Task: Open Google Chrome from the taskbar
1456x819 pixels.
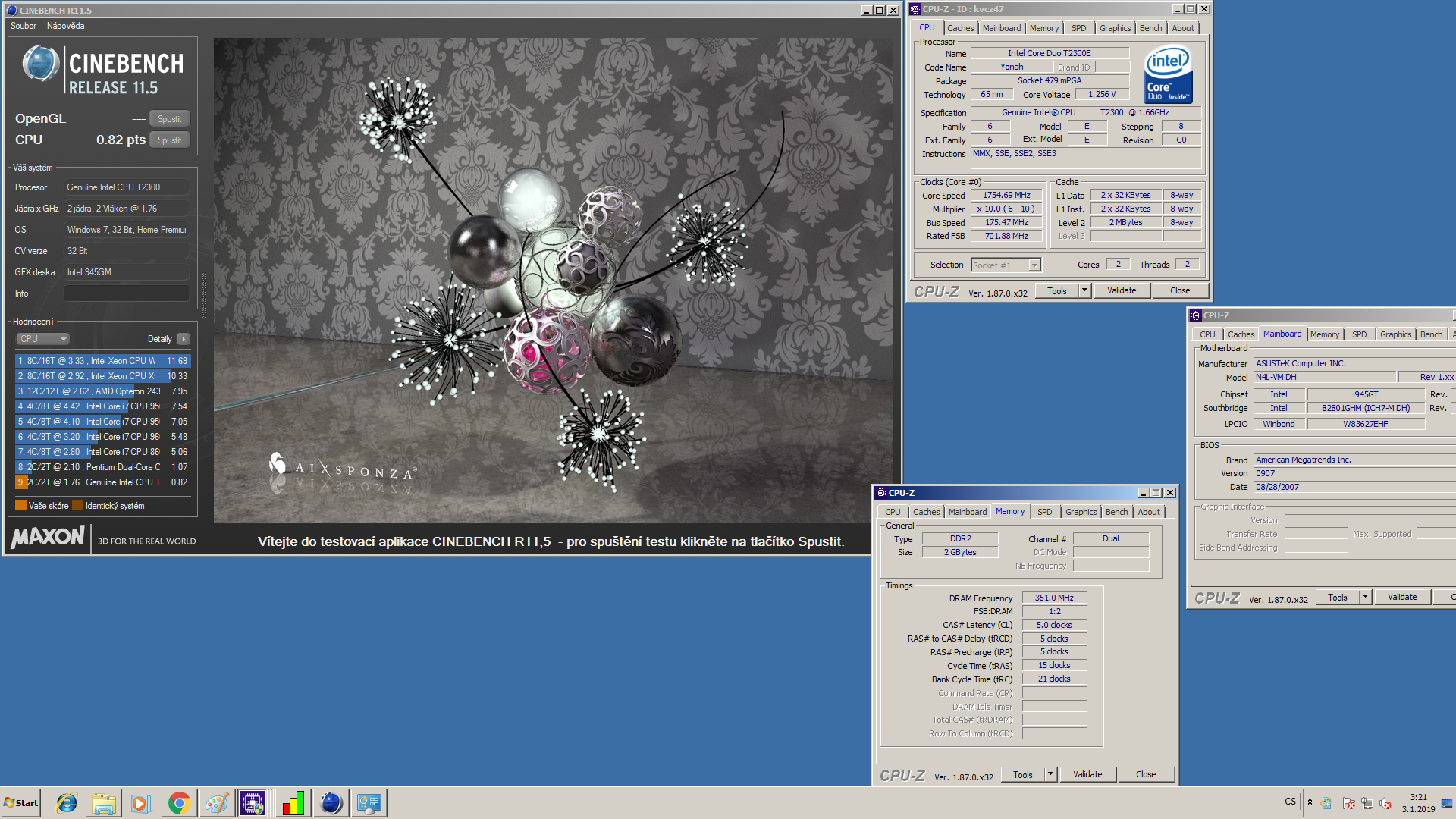Action: pos(179,803)
